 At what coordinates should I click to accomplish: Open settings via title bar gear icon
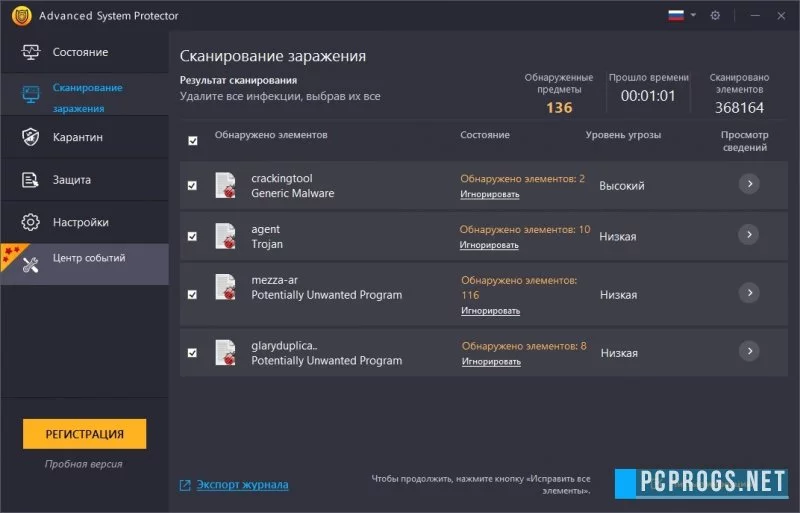pos(715,16)
